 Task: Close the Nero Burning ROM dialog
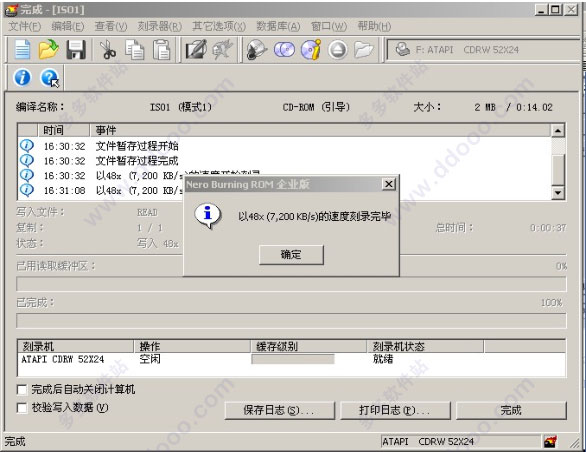[389, 184]
